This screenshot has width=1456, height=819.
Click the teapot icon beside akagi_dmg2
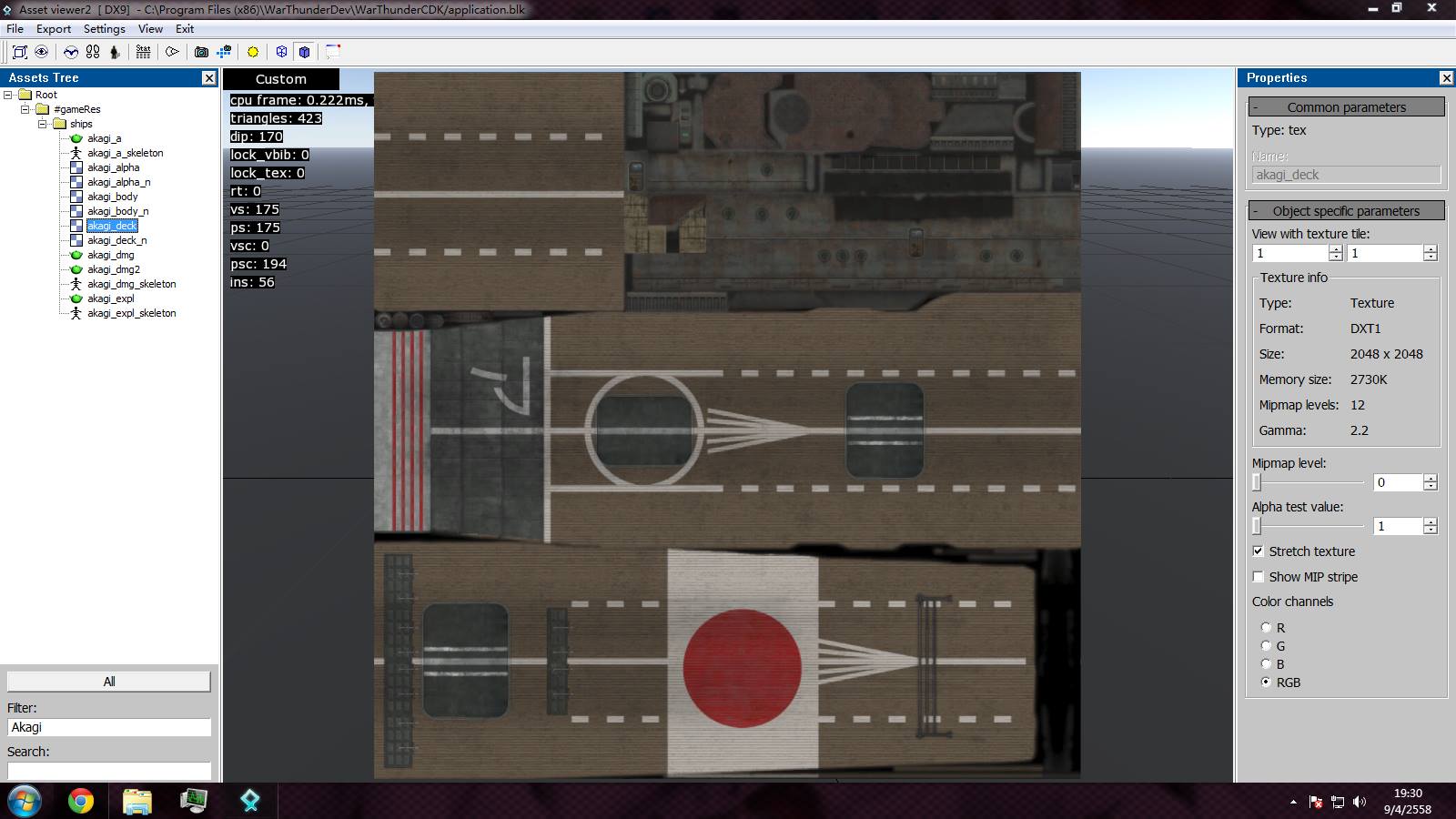[76, 269]
